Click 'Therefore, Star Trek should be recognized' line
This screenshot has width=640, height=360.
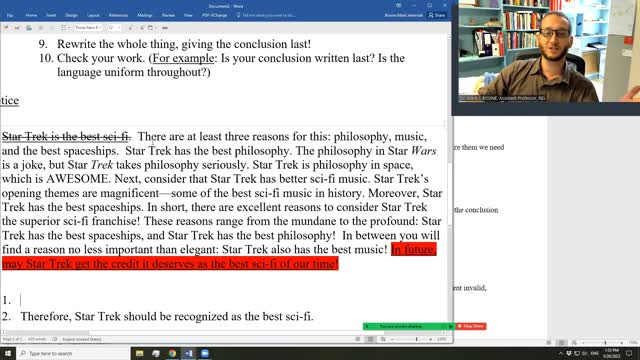[167, 316]
